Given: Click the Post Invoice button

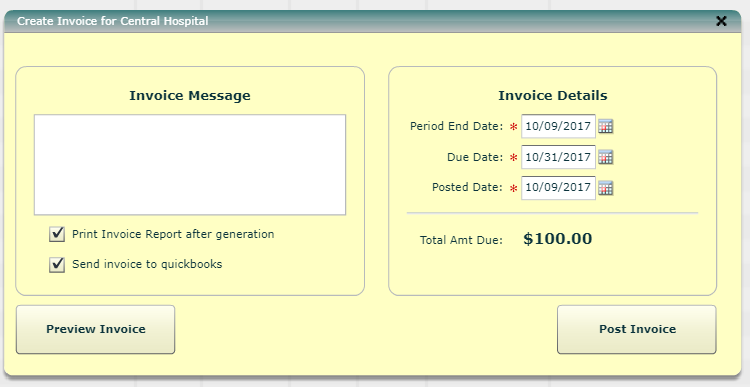Looking at the screenshot, I should coord(637,330).
